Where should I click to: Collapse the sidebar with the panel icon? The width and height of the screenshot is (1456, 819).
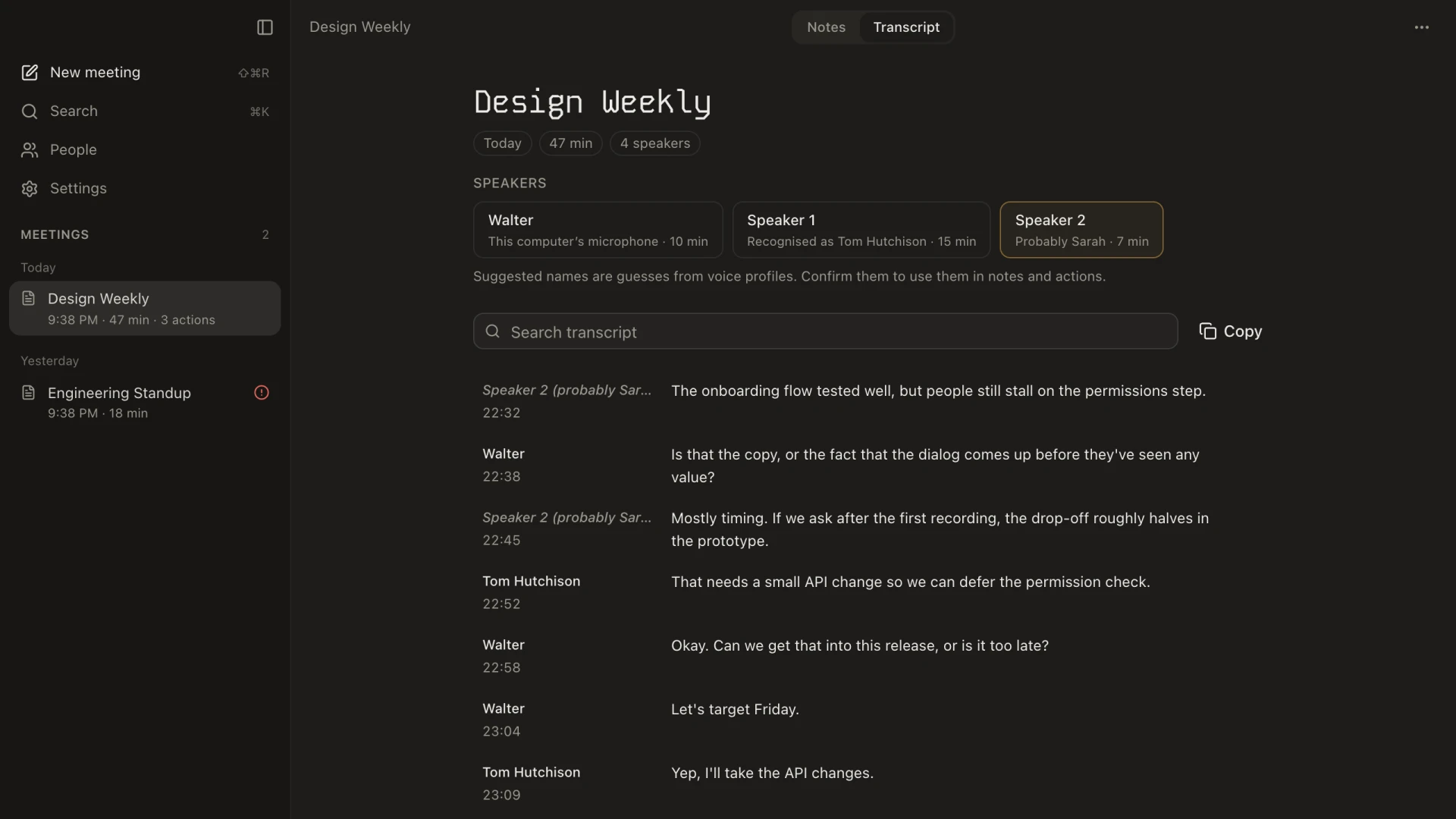(x=265, y=27)
